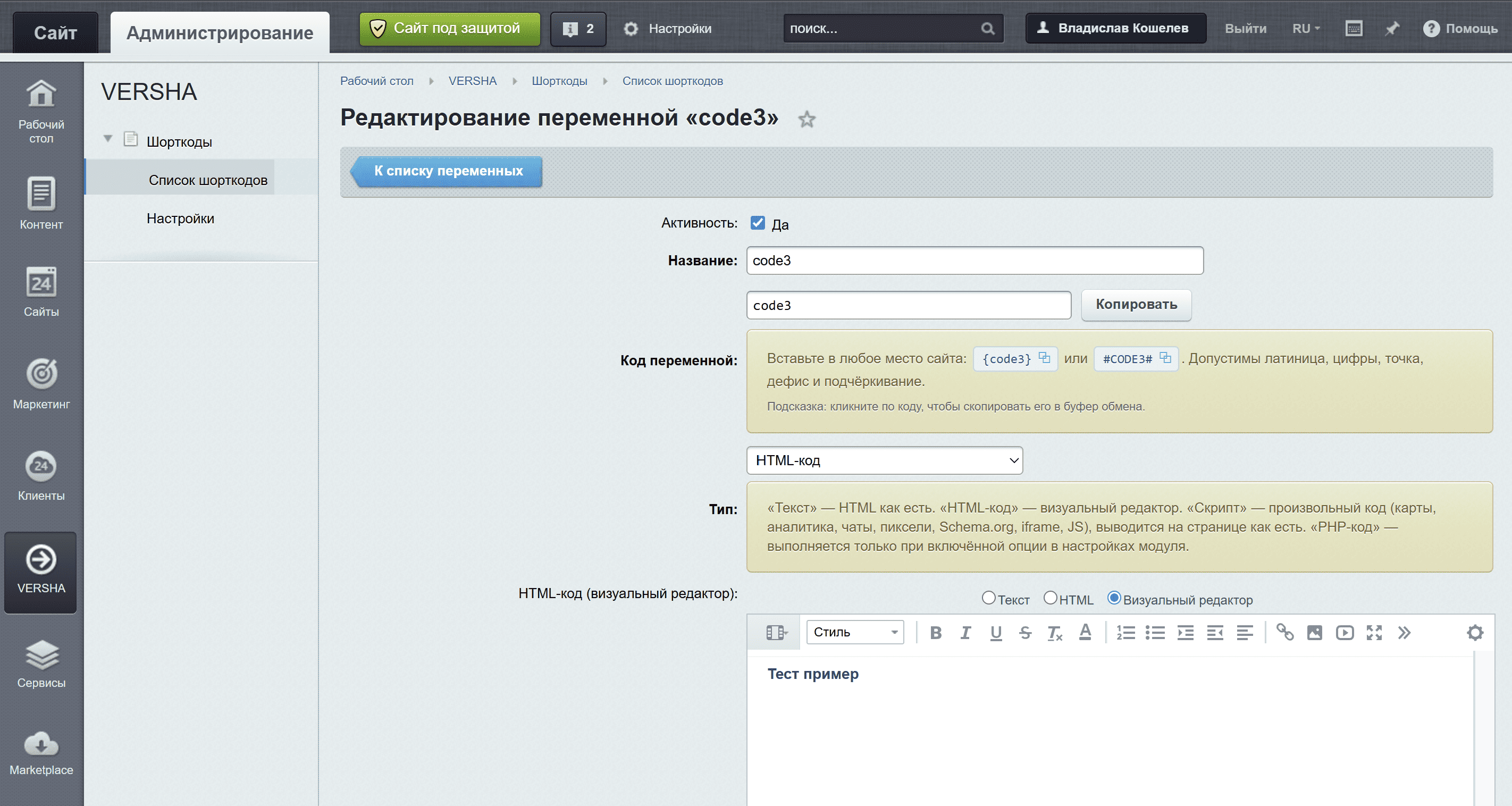This screenshot has height=806, width=1512.
Task: Insert a numbered list
Action: tap(1125, 632)
